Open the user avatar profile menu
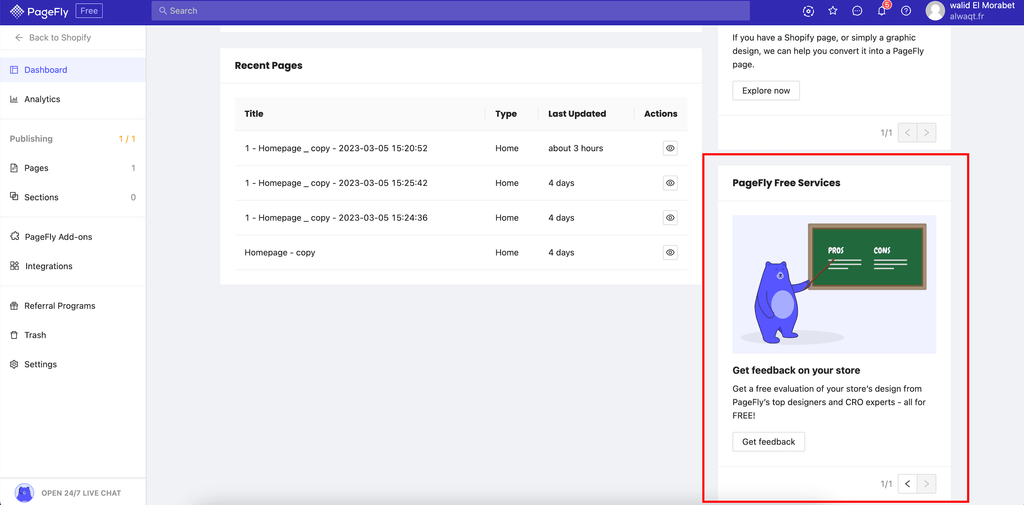The image size is (1024, 505). tap(935, 11)
